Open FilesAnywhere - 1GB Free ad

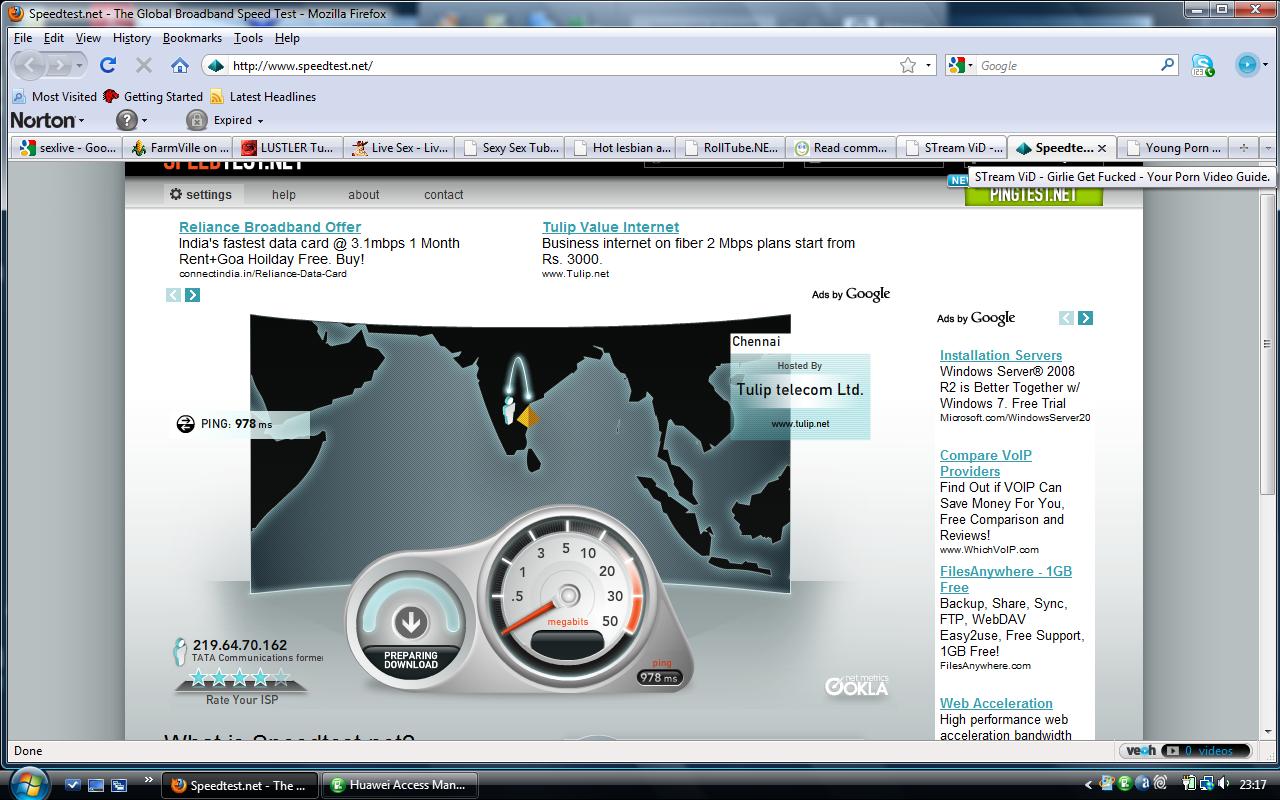(x=1006, y=579)
